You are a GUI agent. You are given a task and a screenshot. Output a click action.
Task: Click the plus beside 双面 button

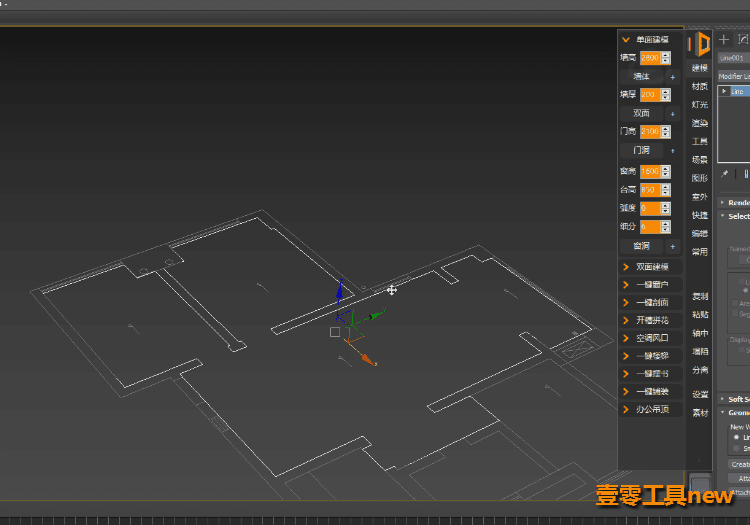pos(673,114)
